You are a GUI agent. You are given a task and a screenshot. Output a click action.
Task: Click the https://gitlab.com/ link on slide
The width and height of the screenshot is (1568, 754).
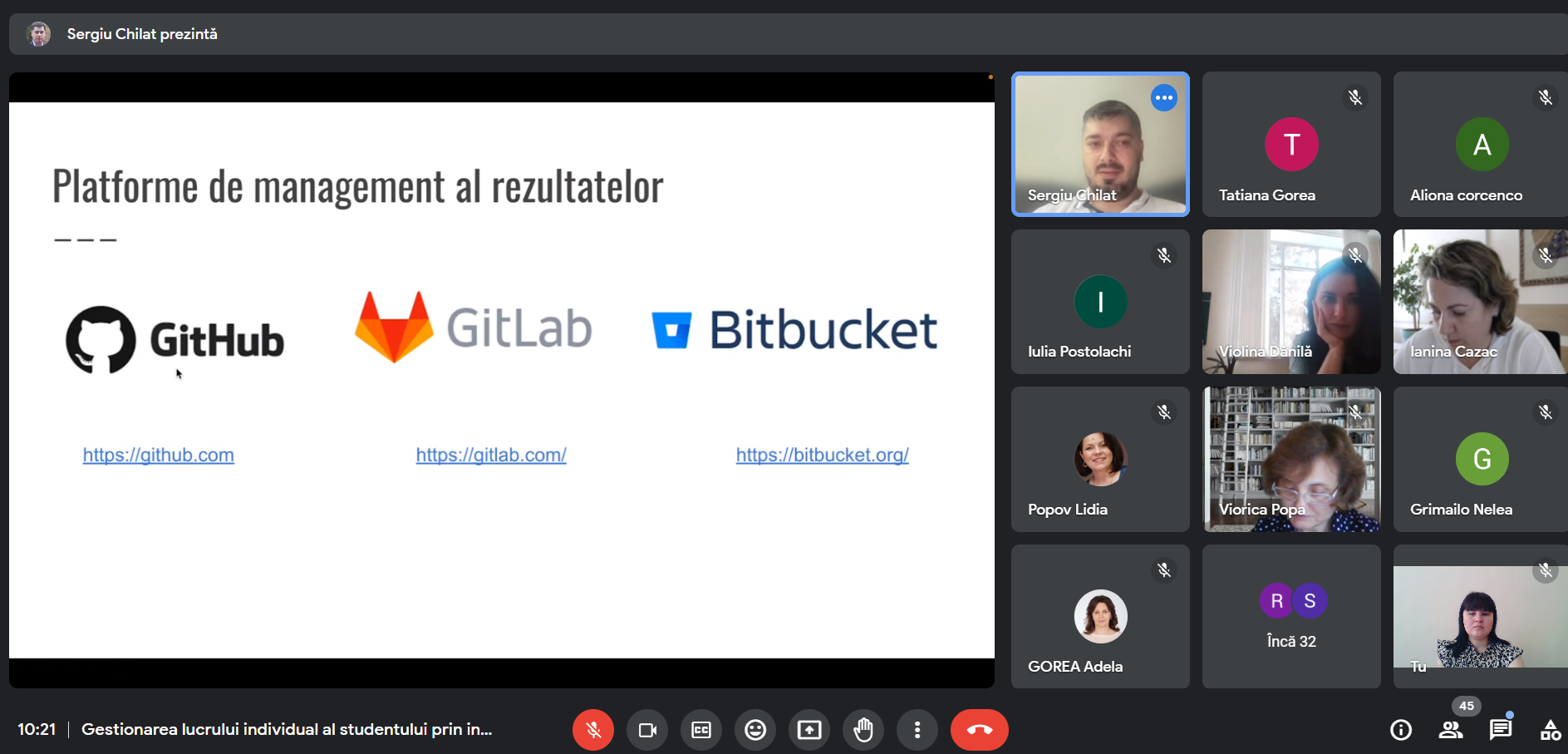tap(491, 455)
